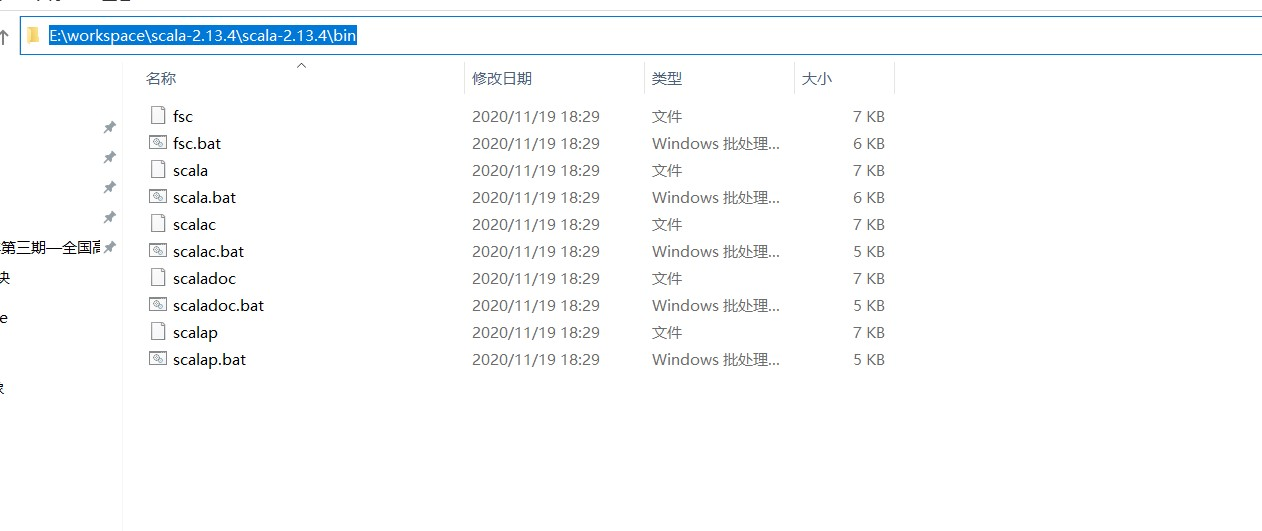Click the 7 KB size of scalac
This screenshot has width=1262, height=531.
869,224
